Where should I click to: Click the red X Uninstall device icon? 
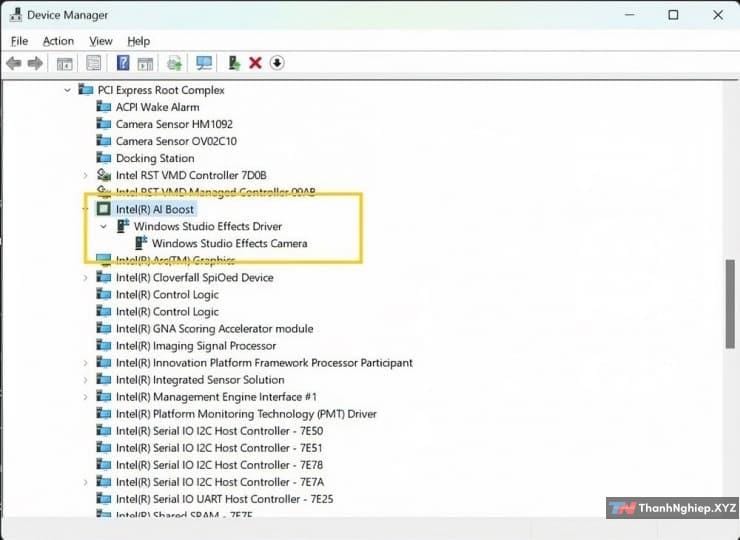coord(255,63)
